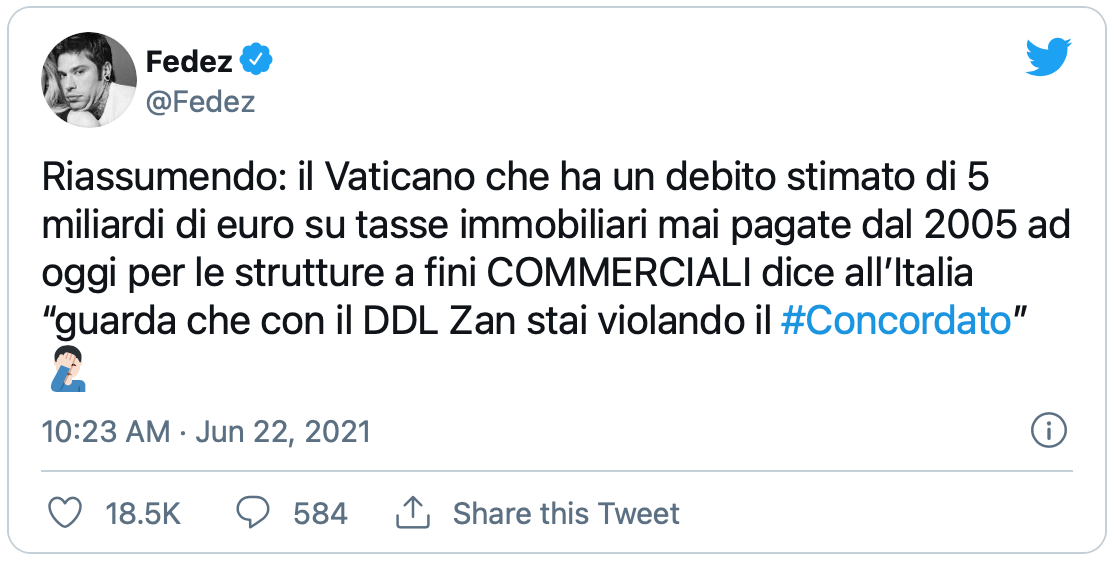Click the facepalm emoji in the tweet
This screenshot has width=1114, height=574.
pyautogui.click(x=68, y=369)
